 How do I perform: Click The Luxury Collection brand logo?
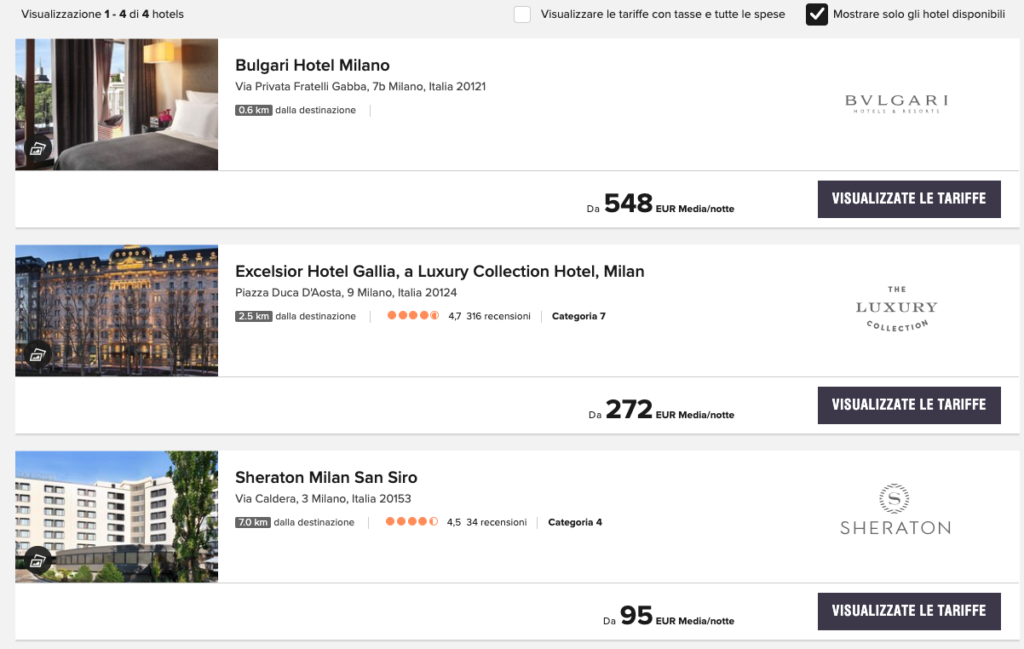(896, 308)
